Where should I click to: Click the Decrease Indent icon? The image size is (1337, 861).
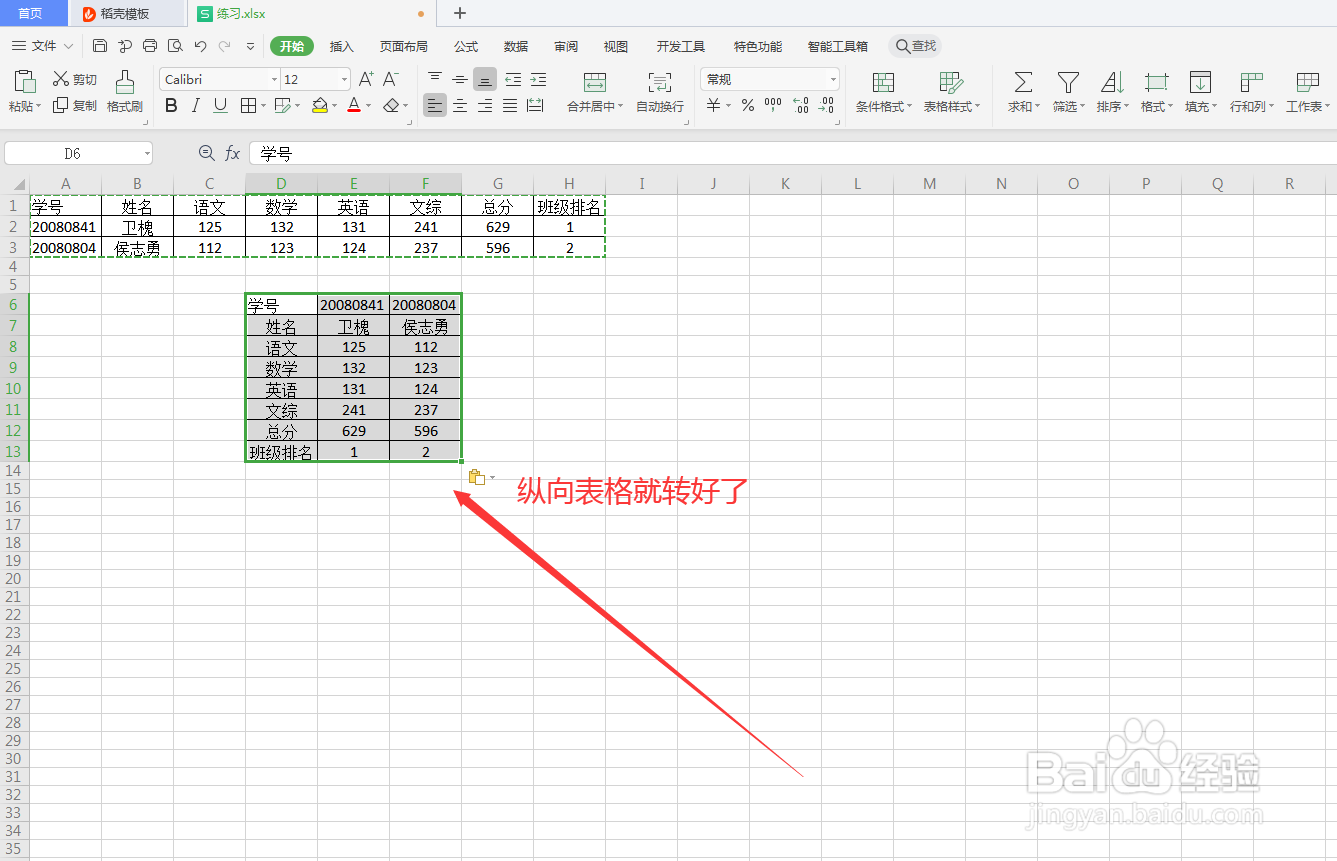513,79
